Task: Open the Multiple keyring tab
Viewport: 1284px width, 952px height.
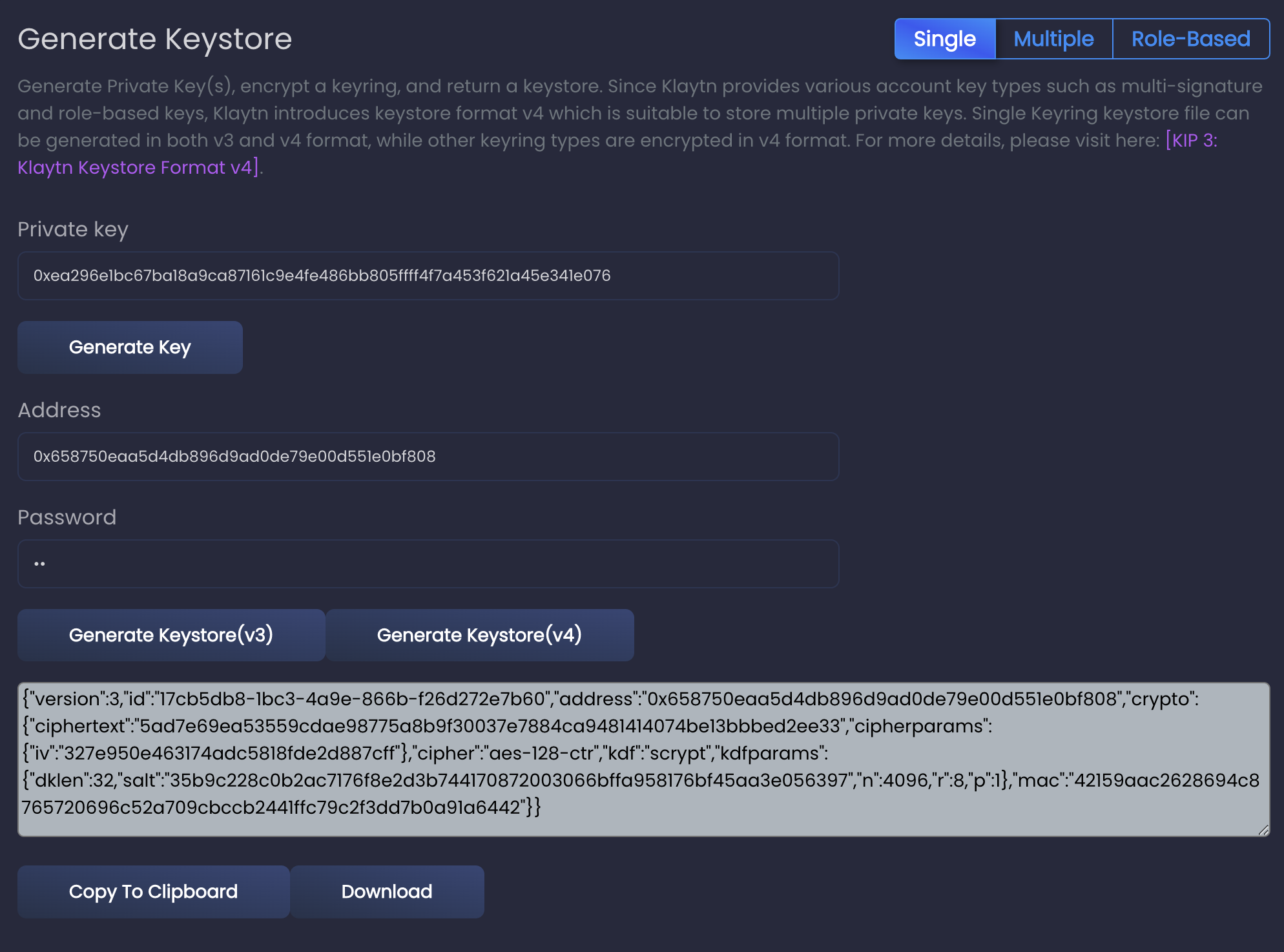Action: [1053, 39]
